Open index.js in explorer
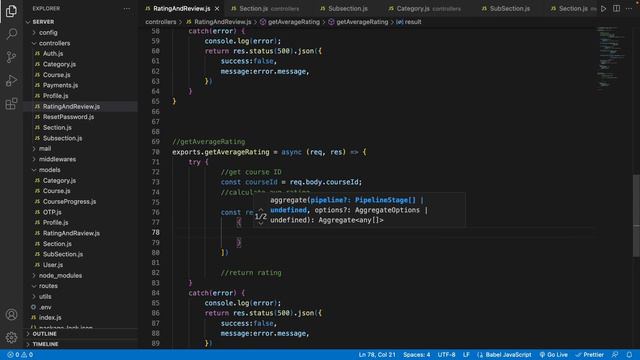 tap(80, 318)
